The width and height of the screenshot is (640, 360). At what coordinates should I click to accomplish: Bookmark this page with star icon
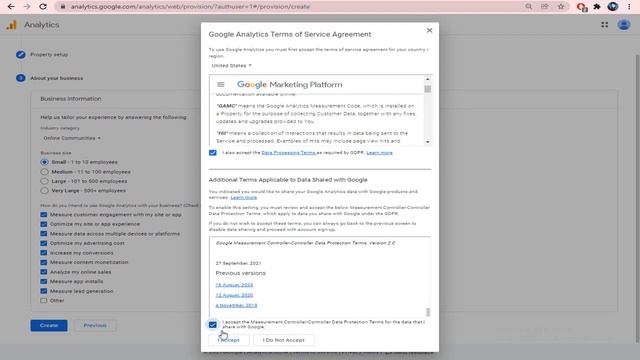coord(561,7)
